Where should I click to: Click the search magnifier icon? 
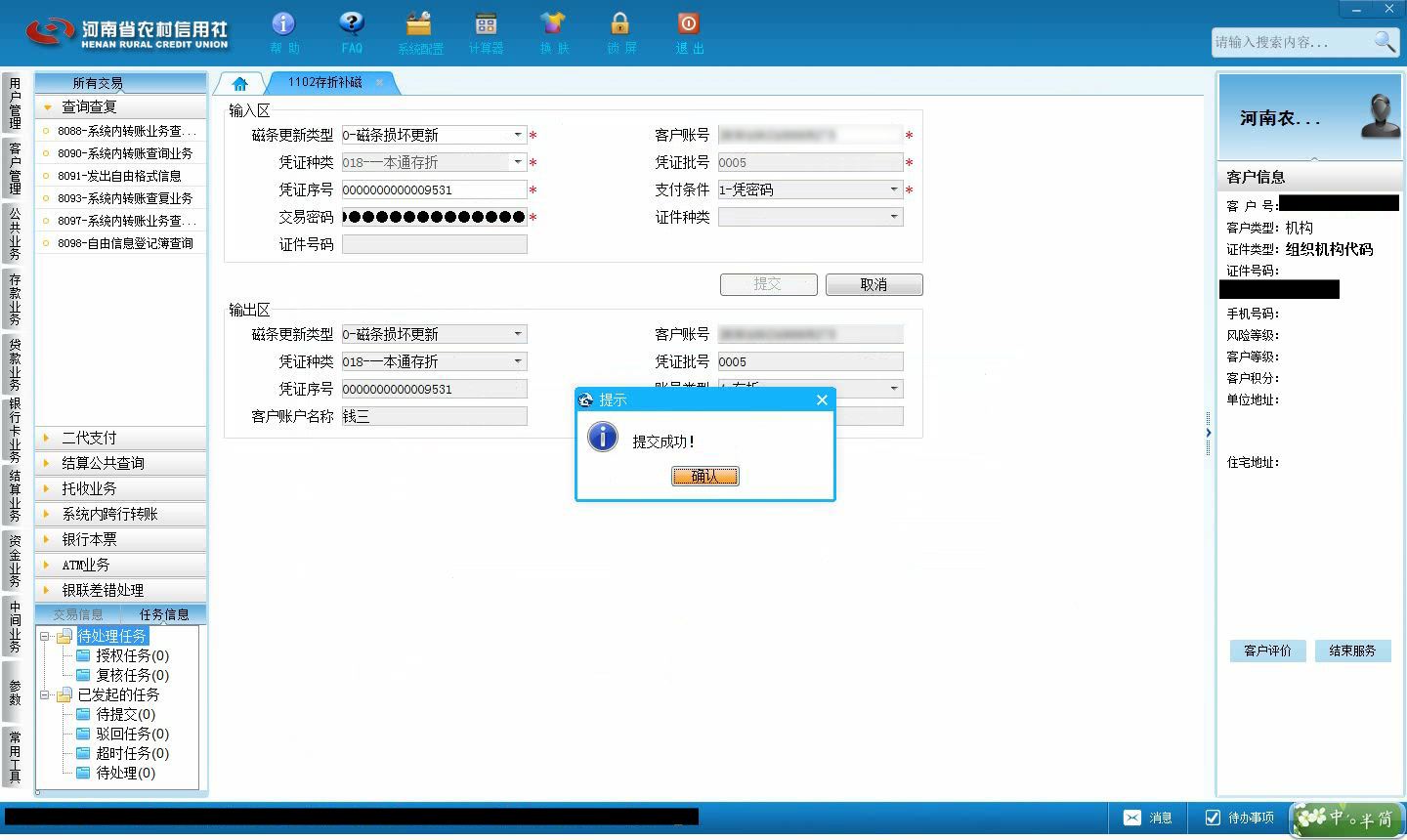click(1385, 41)
